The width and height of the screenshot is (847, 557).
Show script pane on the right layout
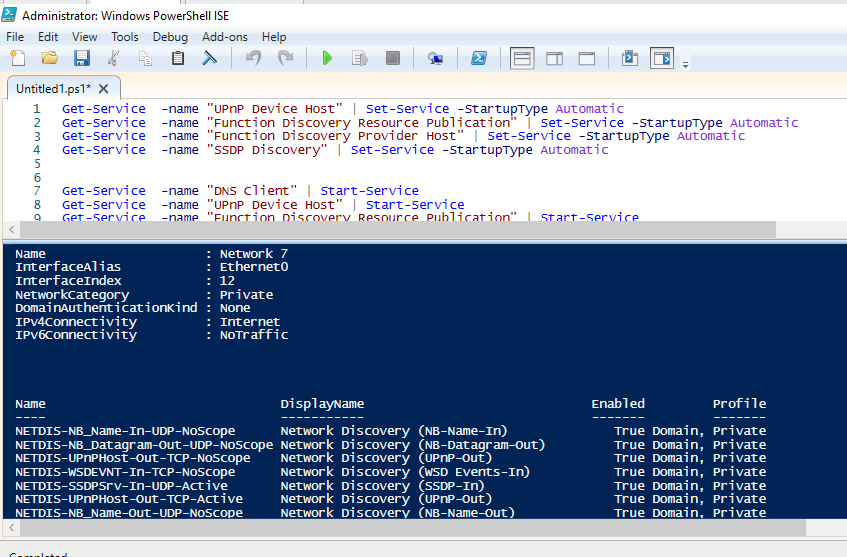pos(554,58)
